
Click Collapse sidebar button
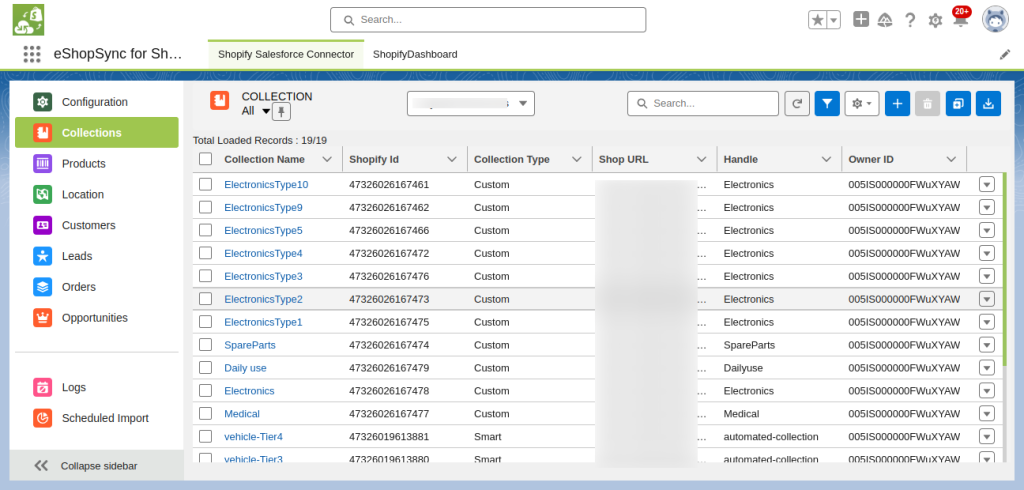pyautogui.click(x=97, y=466)
